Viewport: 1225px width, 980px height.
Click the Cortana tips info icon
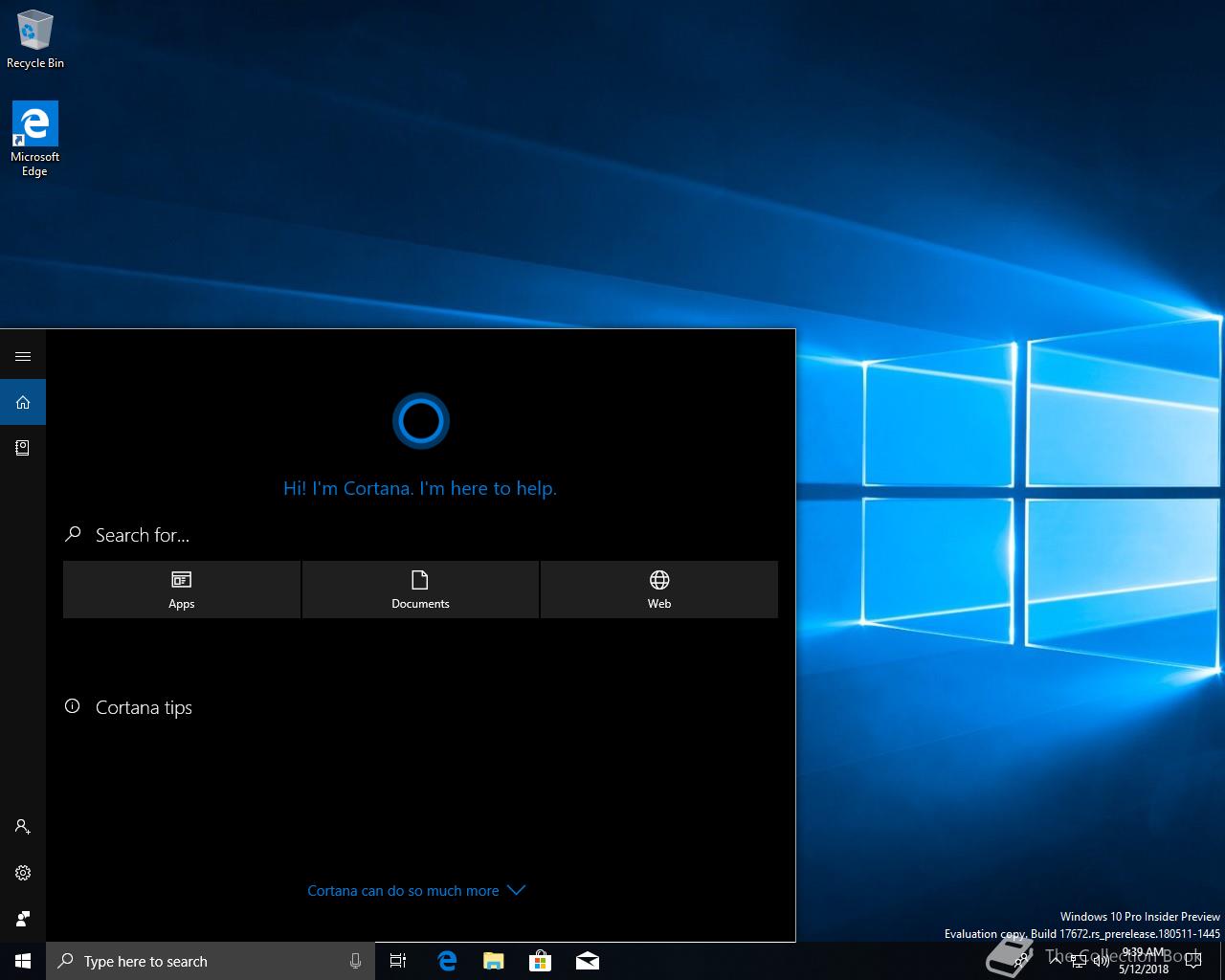click(72, 706)
